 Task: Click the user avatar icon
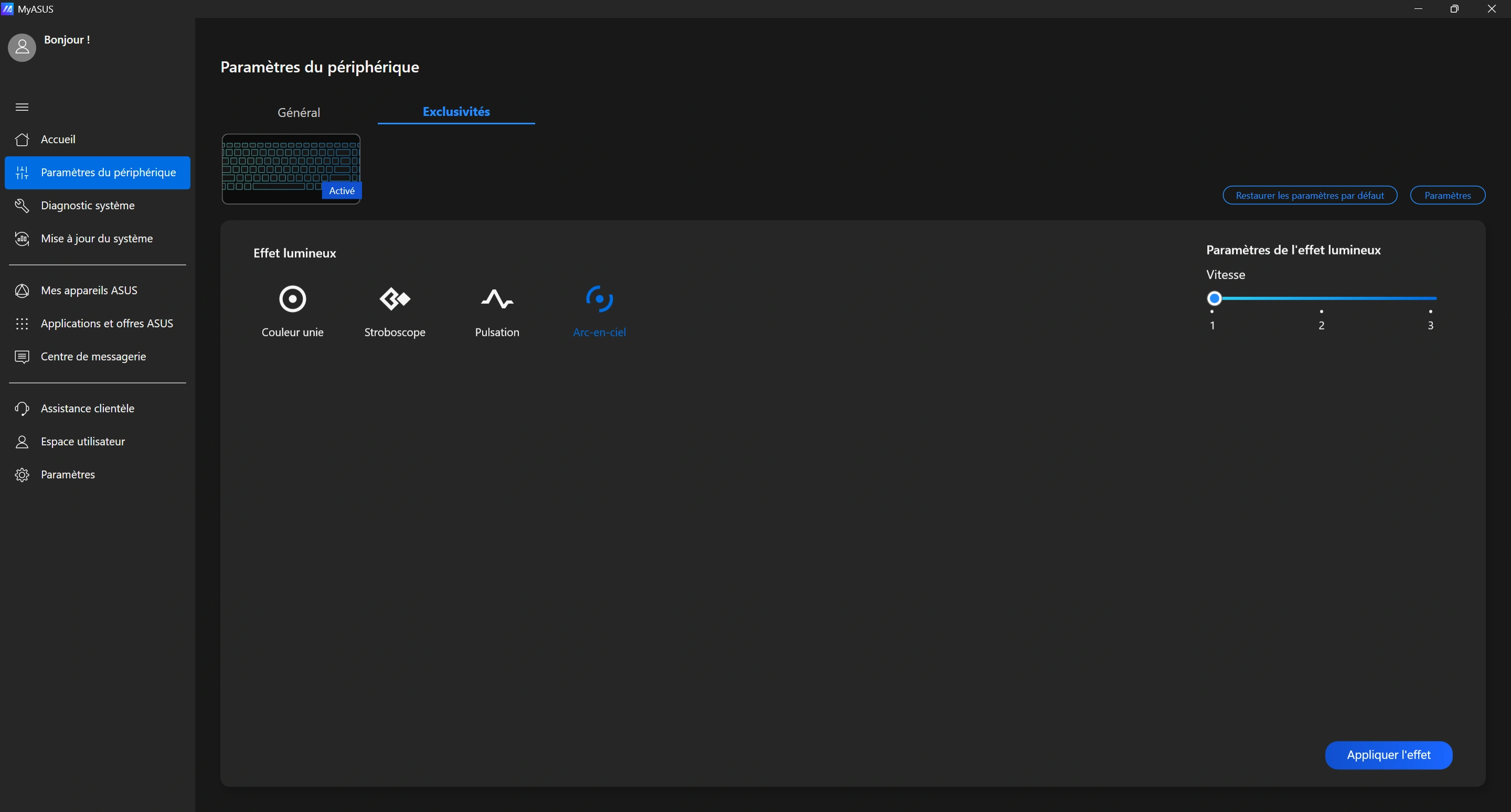(x=22, y=48)
